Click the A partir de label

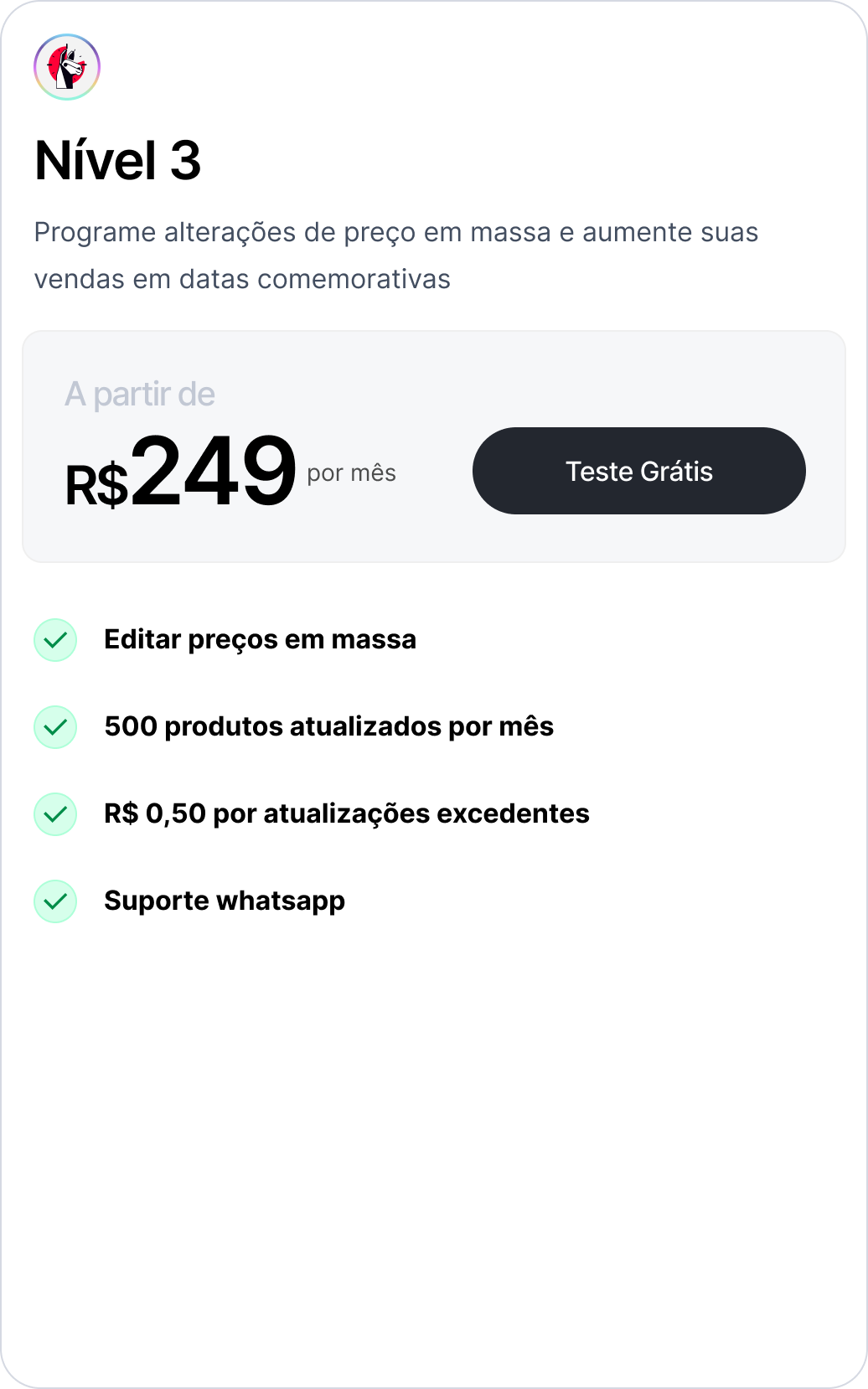pyautogui.click(x=140, y=394)
